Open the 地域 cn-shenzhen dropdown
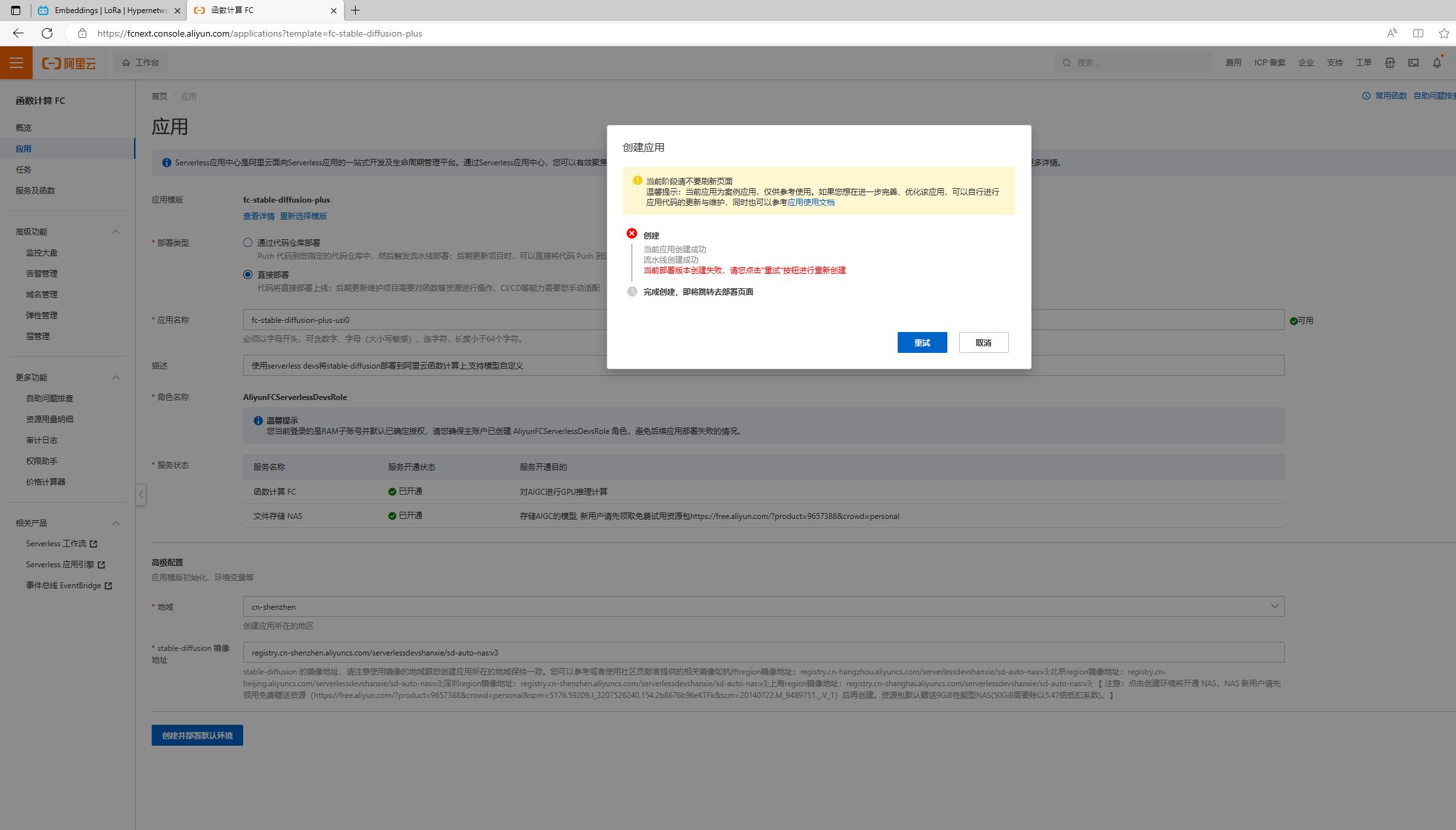 [764, 606]
